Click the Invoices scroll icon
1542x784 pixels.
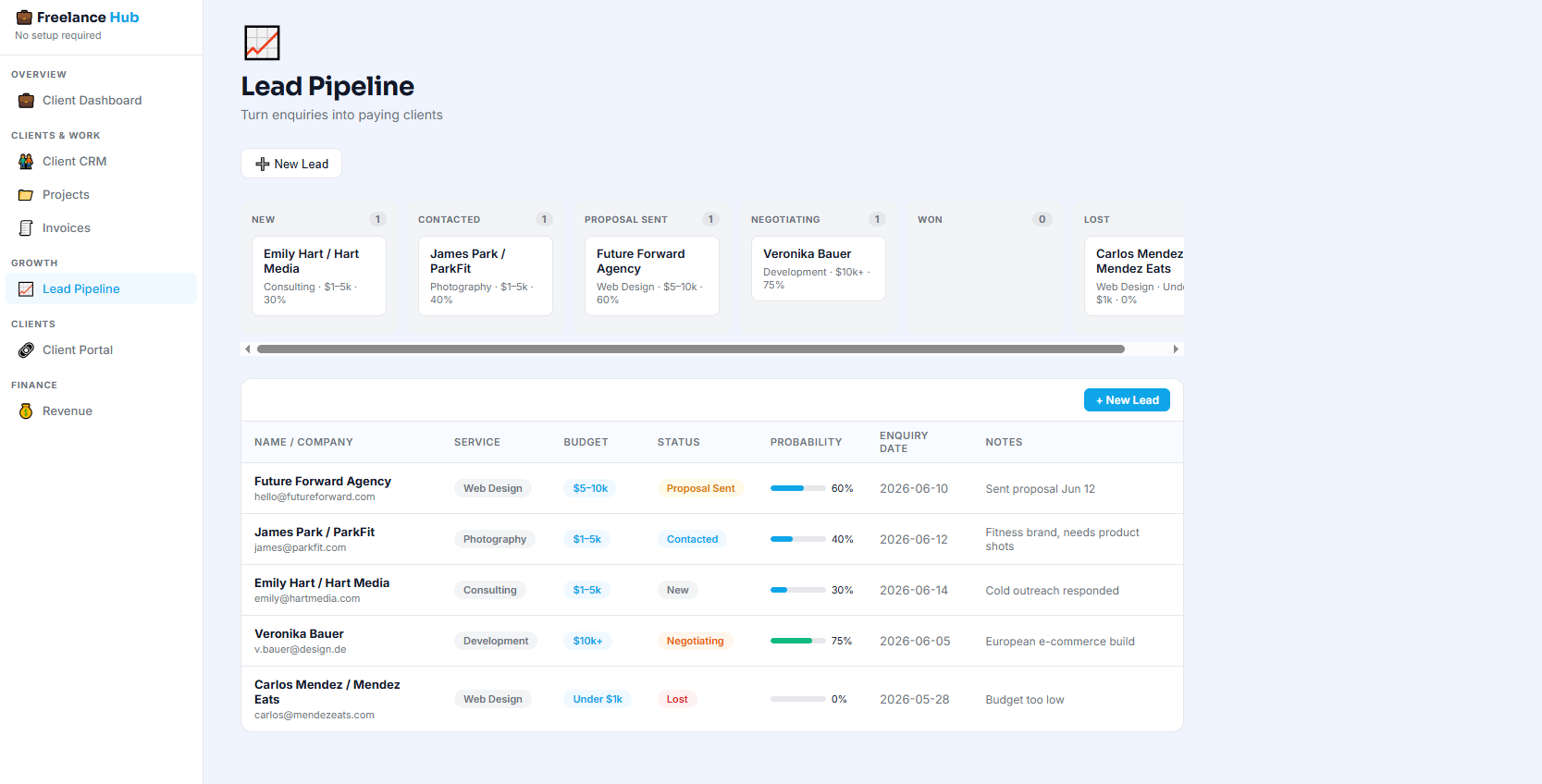[26, 228]
